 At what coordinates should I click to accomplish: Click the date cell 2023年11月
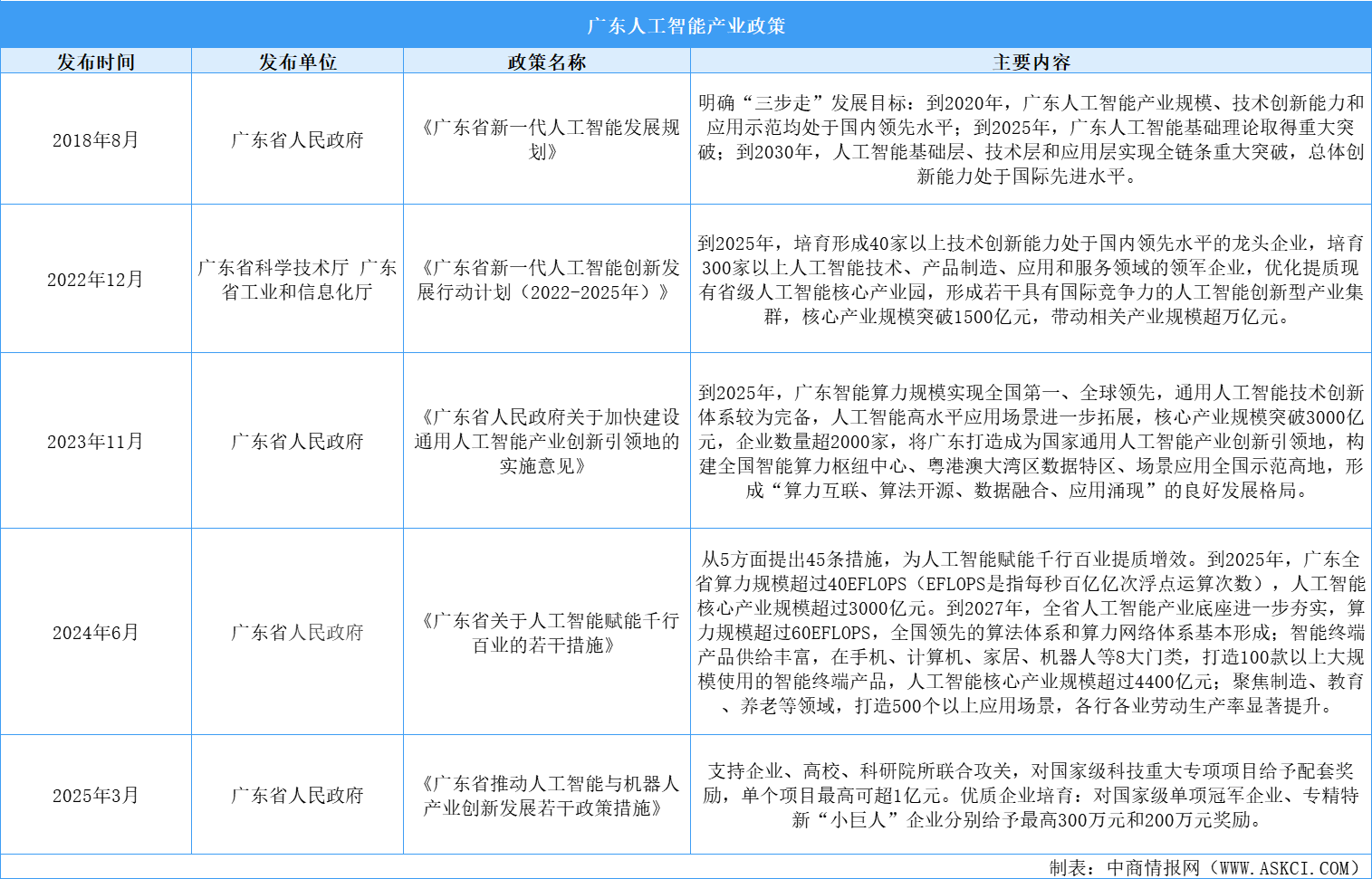click(96, 441)
